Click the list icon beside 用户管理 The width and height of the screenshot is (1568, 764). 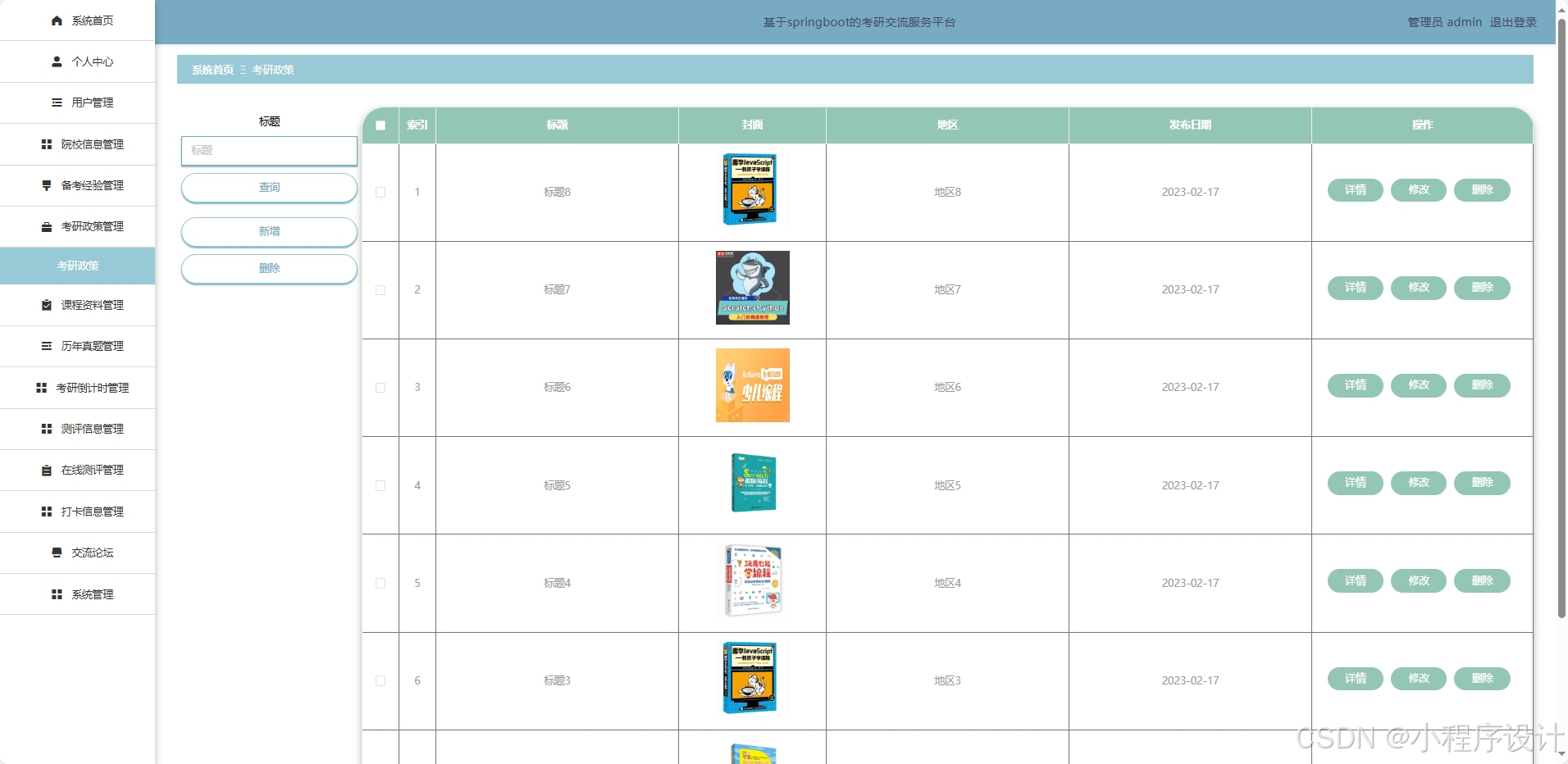click(57, 102)
